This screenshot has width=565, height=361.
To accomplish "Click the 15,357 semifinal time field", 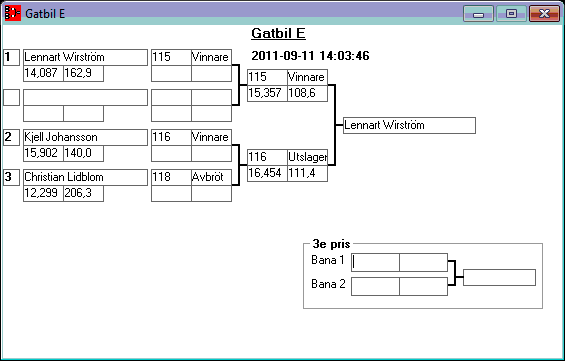I will coord(267,93).
